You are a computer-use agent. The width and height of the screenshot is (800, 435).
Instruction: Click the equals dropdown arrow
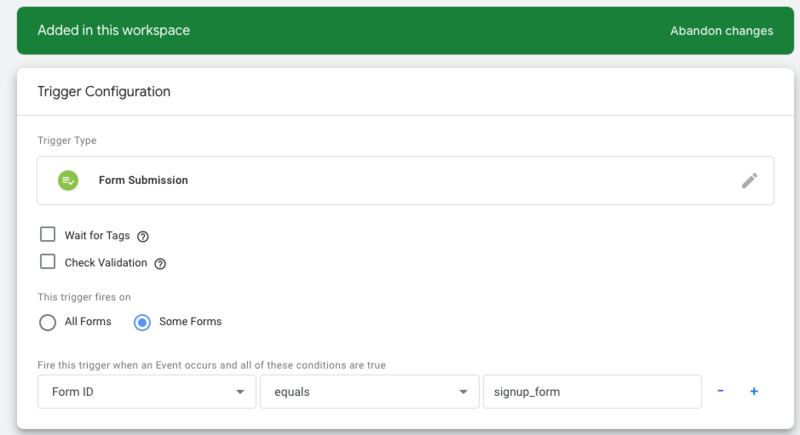pyautogui.click(x=463, y=392)
